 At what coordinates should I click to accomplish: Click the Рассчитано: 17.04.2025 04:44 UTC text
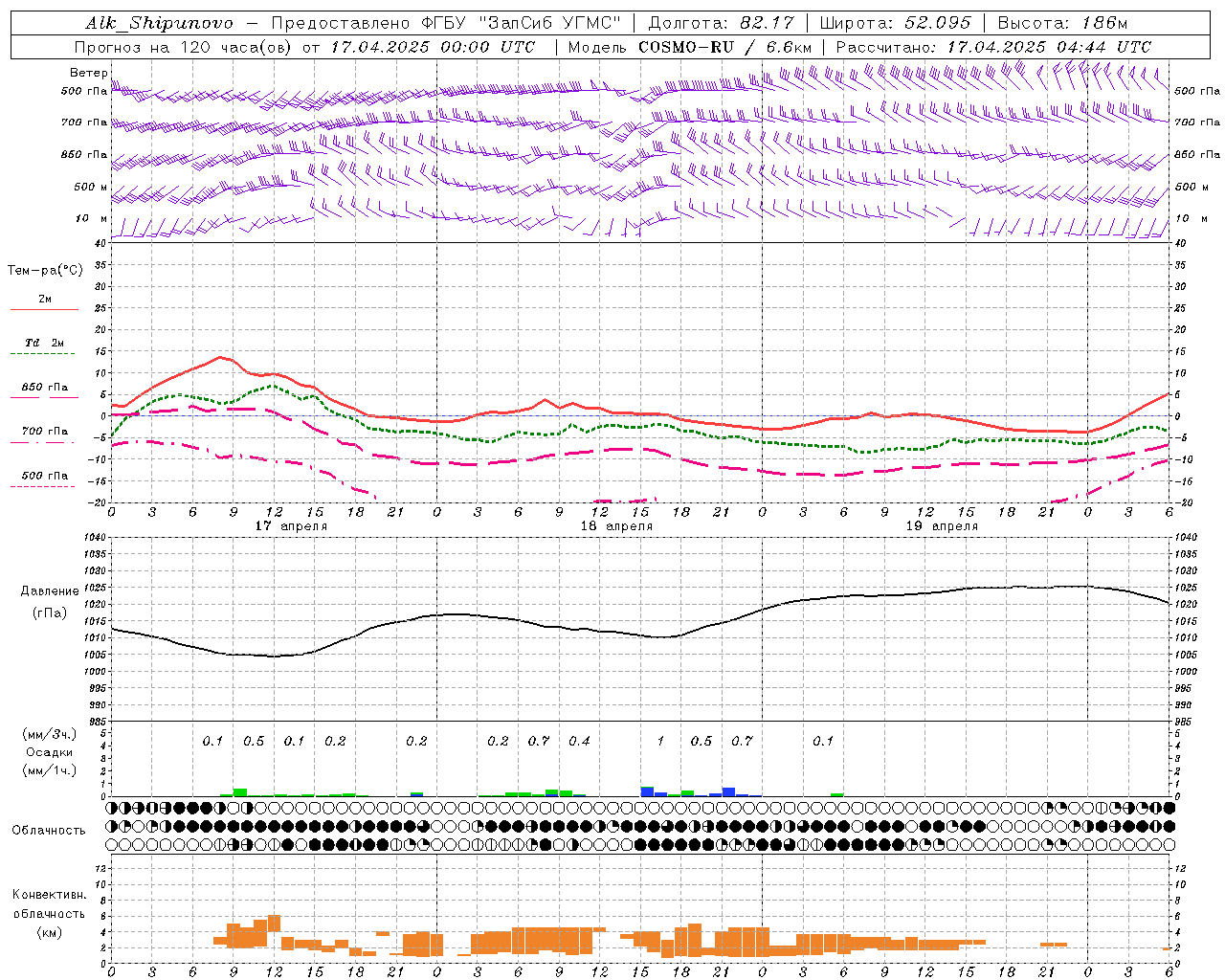coord(993,47)
